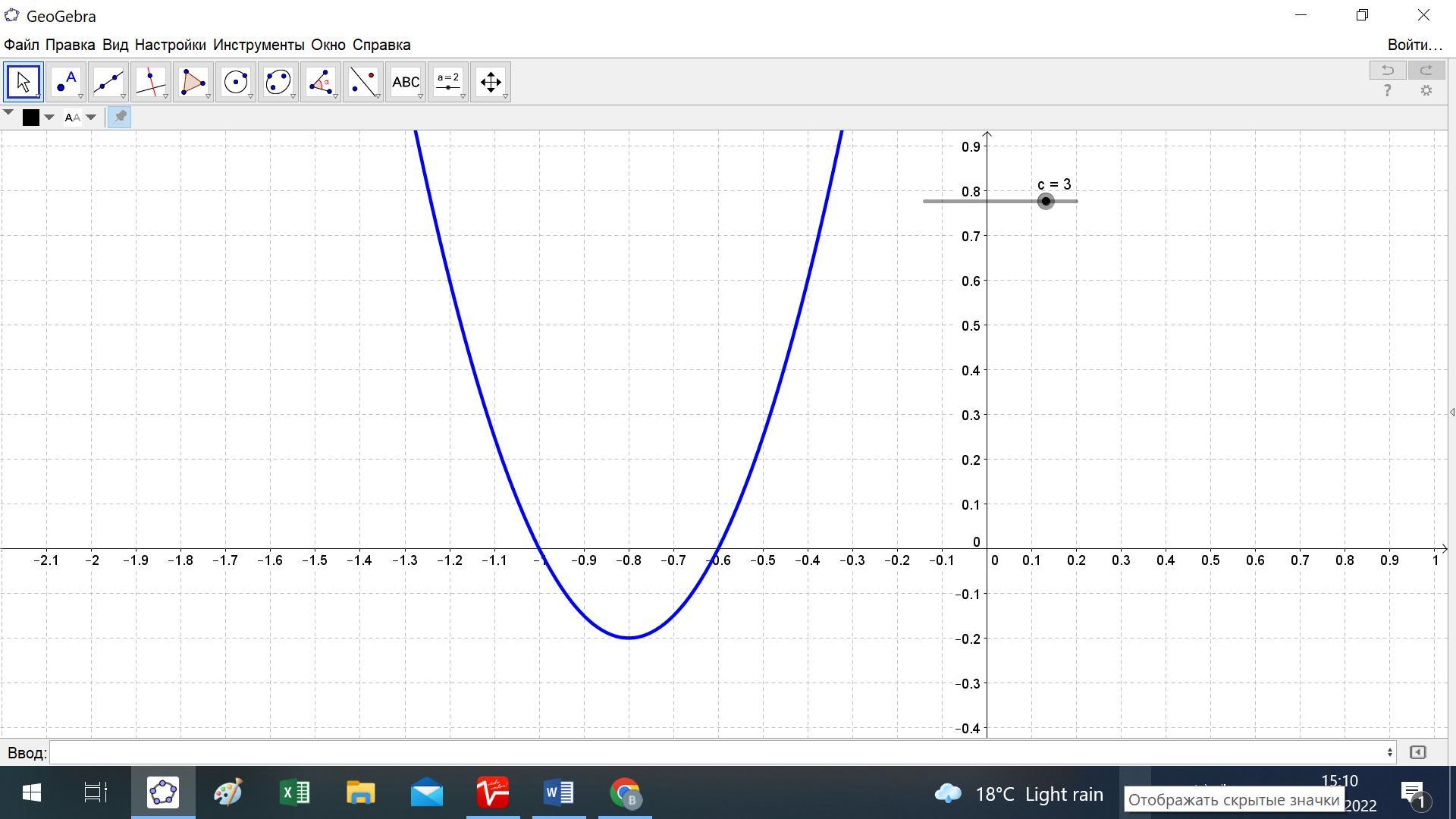Click the weather widget 18°C Light rain
Screen dimensions: 1456x819
pyautogui.click(x=1018, y=794)
